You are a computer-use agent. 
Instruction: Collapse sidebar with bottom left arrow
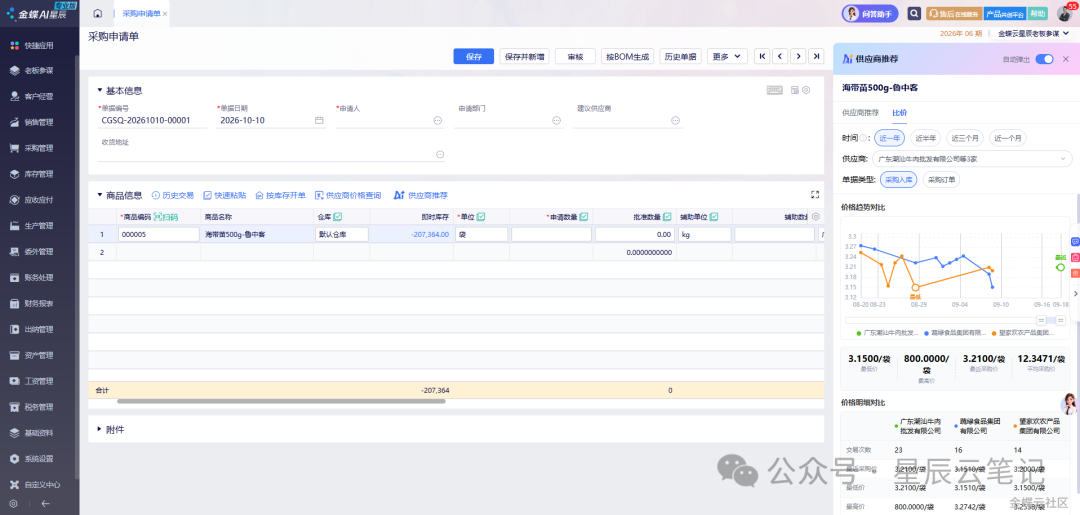tap(45, 504)
